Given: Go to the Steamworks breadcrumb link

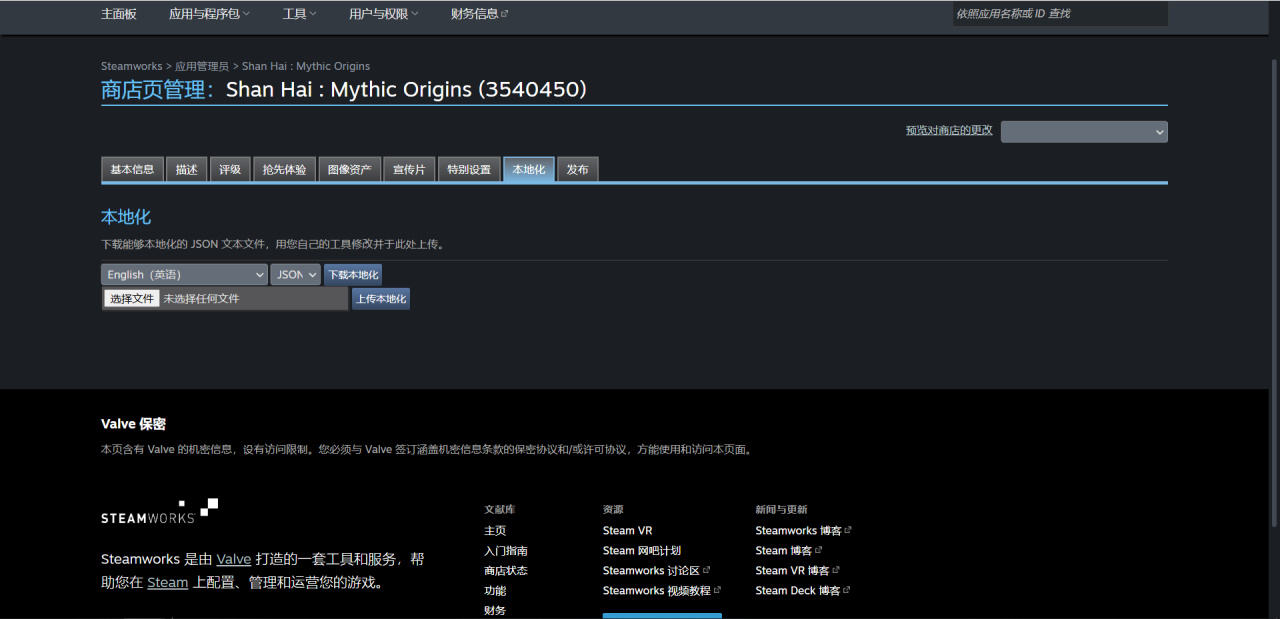Looking at the screenshot, I should tap(131, 66).
